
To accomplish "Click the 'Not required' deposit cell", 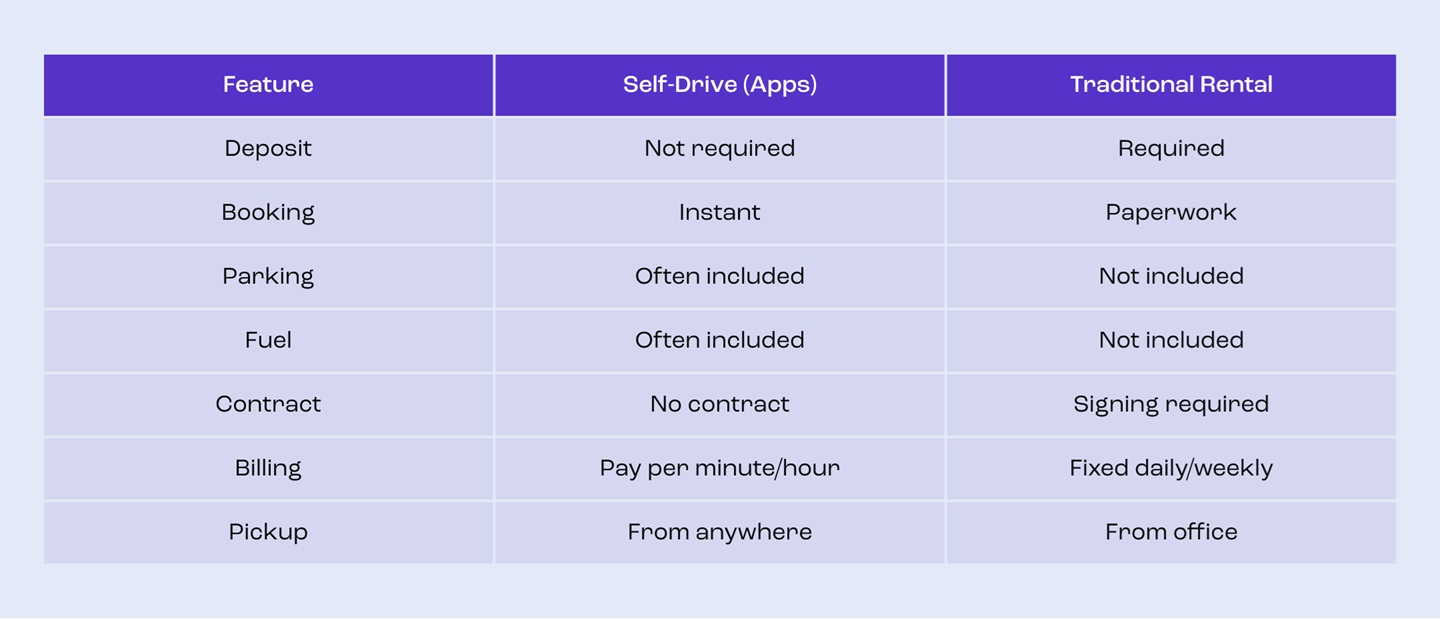I will pos(720,149).
